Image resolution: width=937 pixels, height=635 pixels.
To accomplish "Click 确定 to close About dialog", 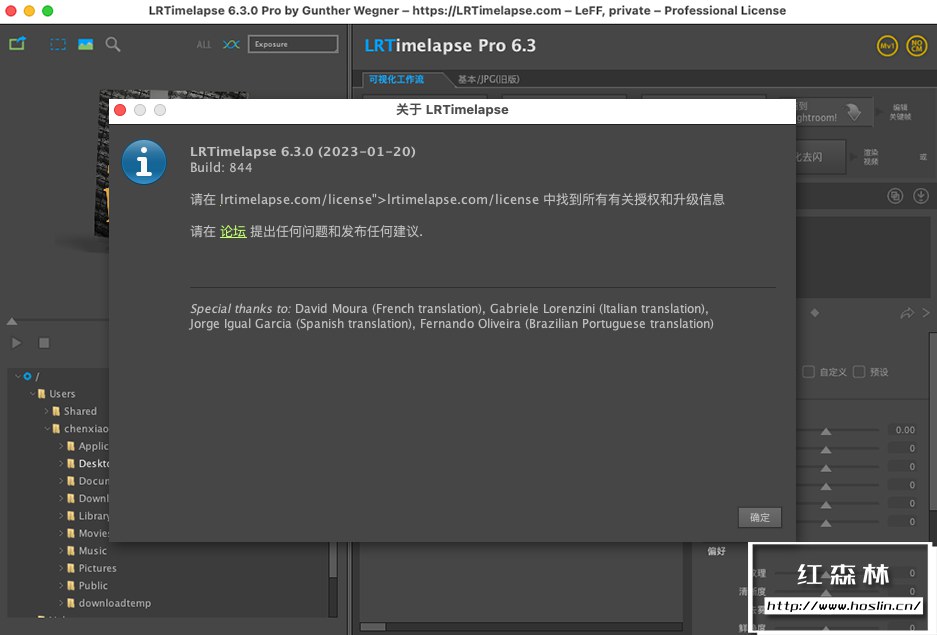I will 760,517.
